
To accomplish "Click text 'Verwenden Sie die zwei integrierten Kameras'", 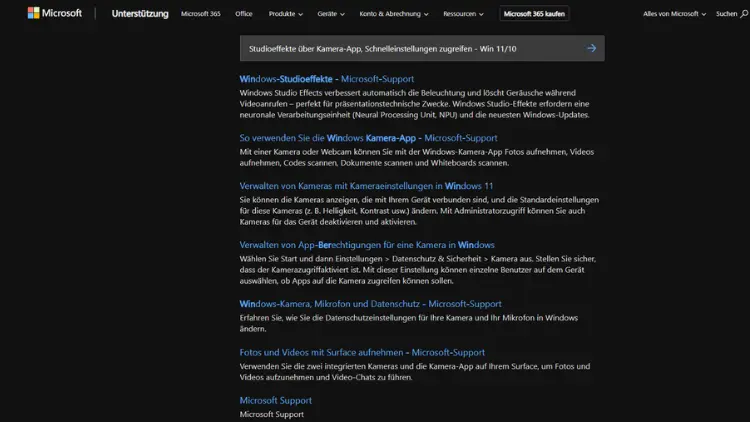I will pos(320,366).
